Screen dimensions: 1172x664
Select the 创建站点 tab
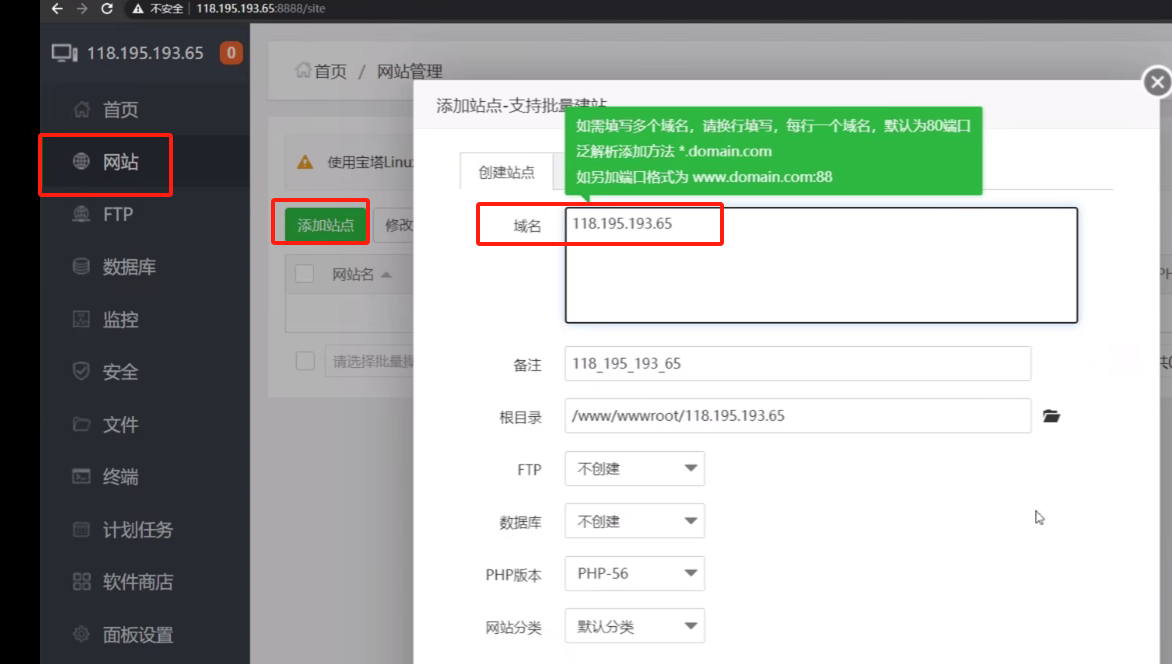tap(506, 172)
